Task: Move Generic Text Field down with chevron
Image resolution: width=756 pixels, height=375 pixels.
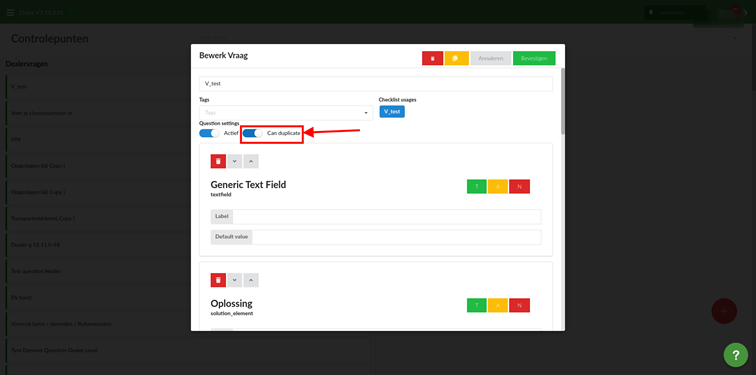Action: click(x=234, y=161)
